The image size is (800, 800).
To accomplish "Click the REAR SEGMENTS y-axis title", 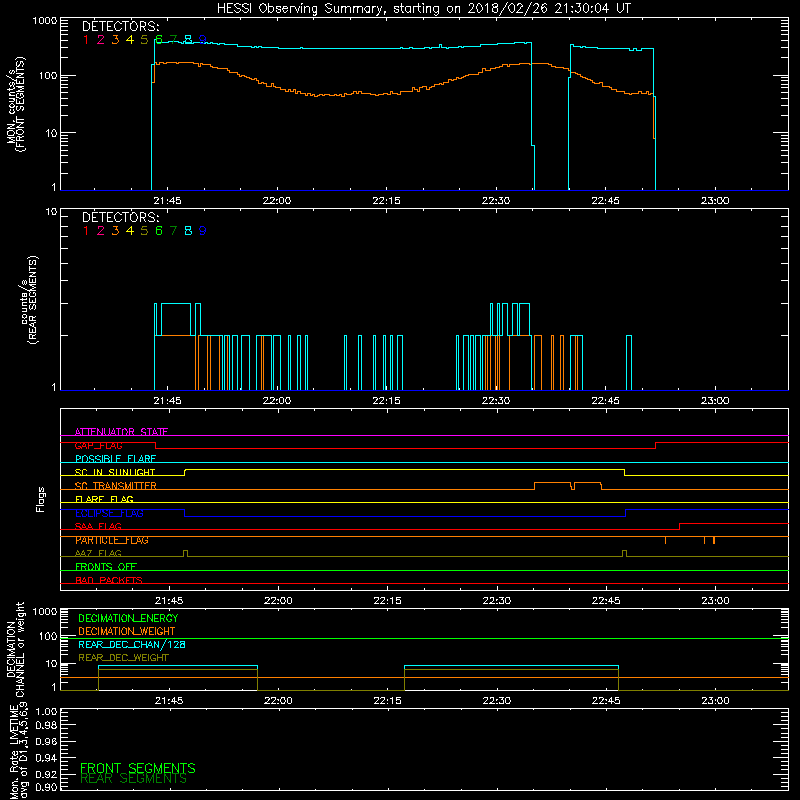I will 33,300.
